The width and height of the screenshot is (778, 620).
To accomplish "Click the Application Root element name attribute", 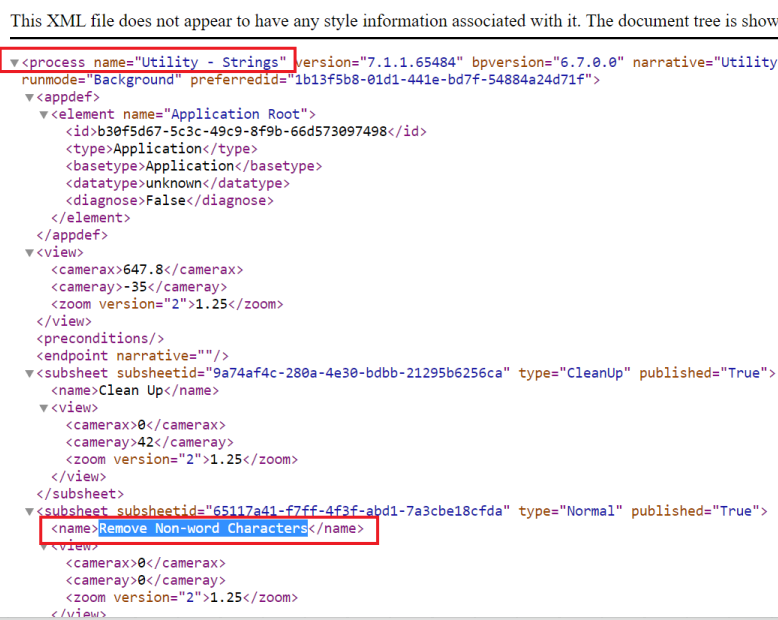I will coord(215,115).
